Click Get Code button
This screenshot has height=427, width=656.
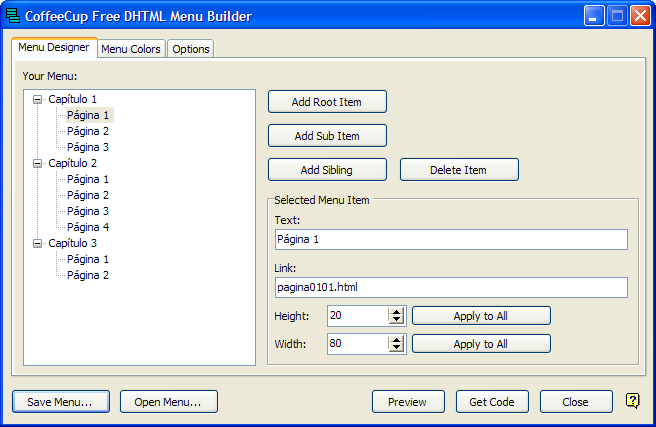492,402
